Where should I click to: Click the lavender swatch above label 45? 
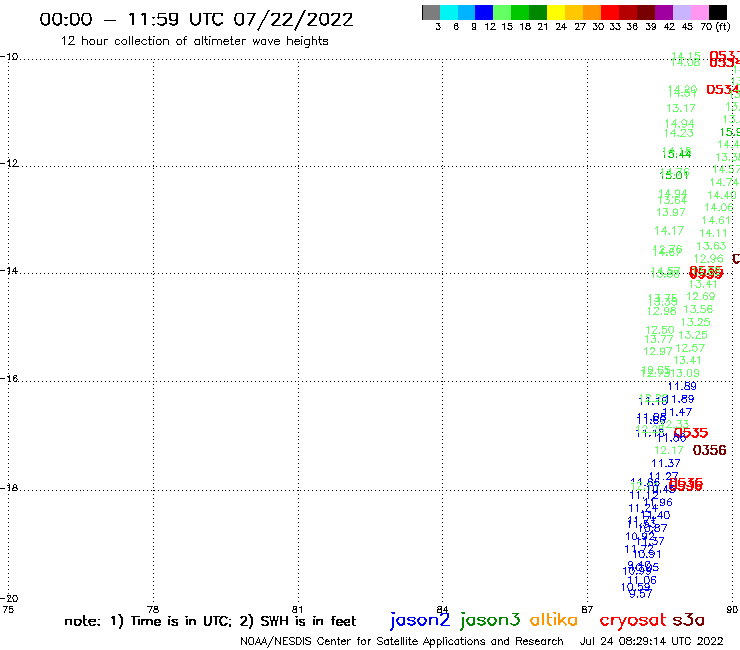coord(681,12)
